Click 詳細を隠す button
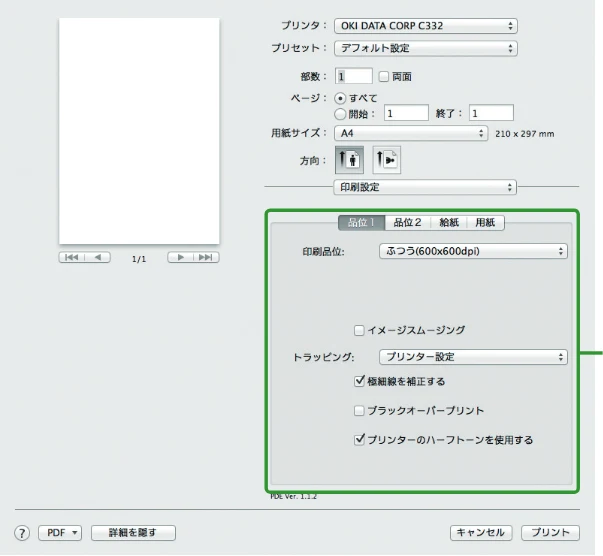603x556 pixels. pos(133,533)
